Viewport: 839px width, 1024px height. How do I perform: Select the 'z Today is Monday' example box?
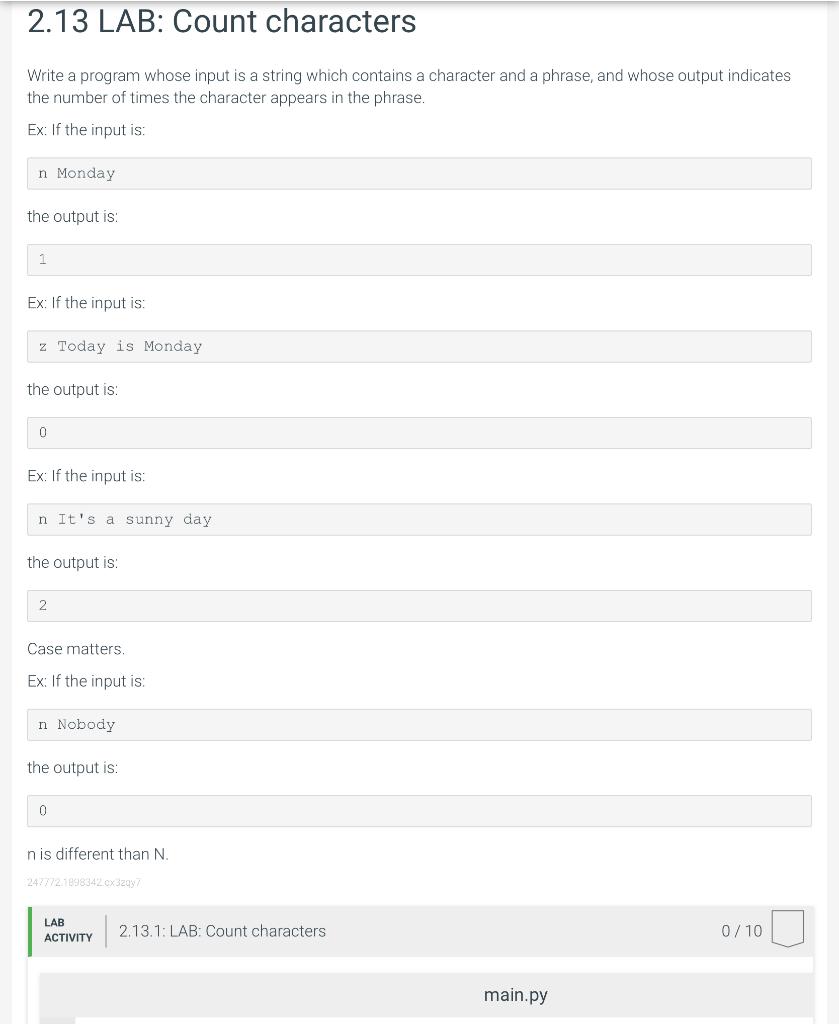[x=419, y=346]
